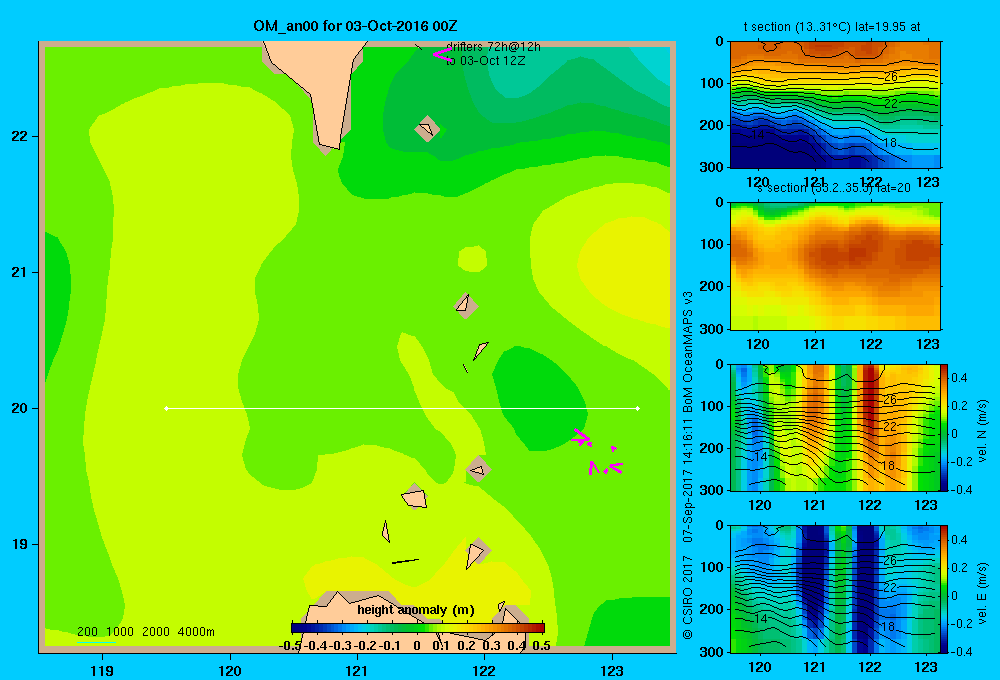Click the '200 1000 2000 4000m' depth contour legend
1000x680 pixels.
145,632
